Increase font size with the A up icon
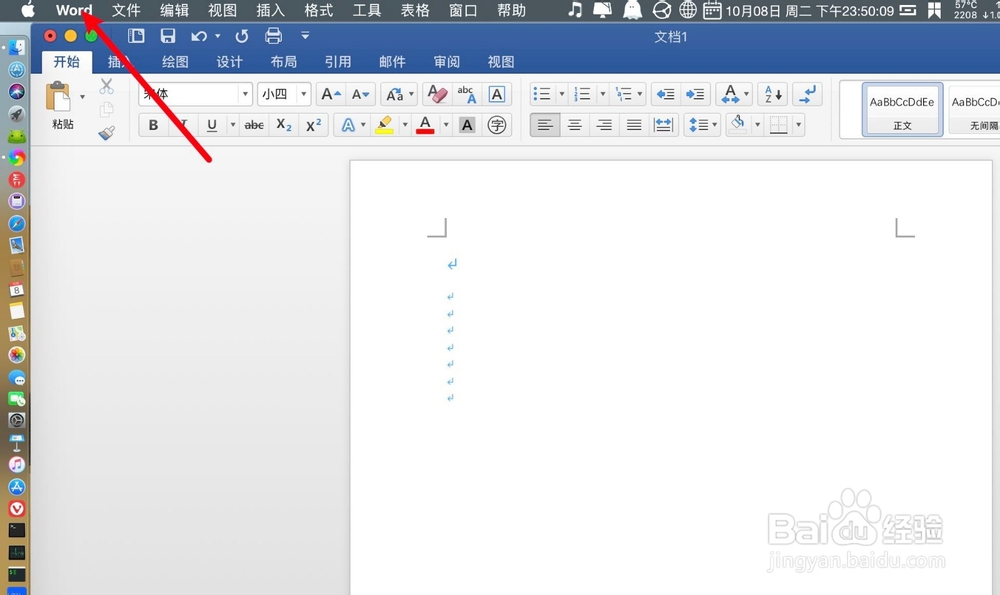Screen dimensions: 1000x595 point(331,94)
